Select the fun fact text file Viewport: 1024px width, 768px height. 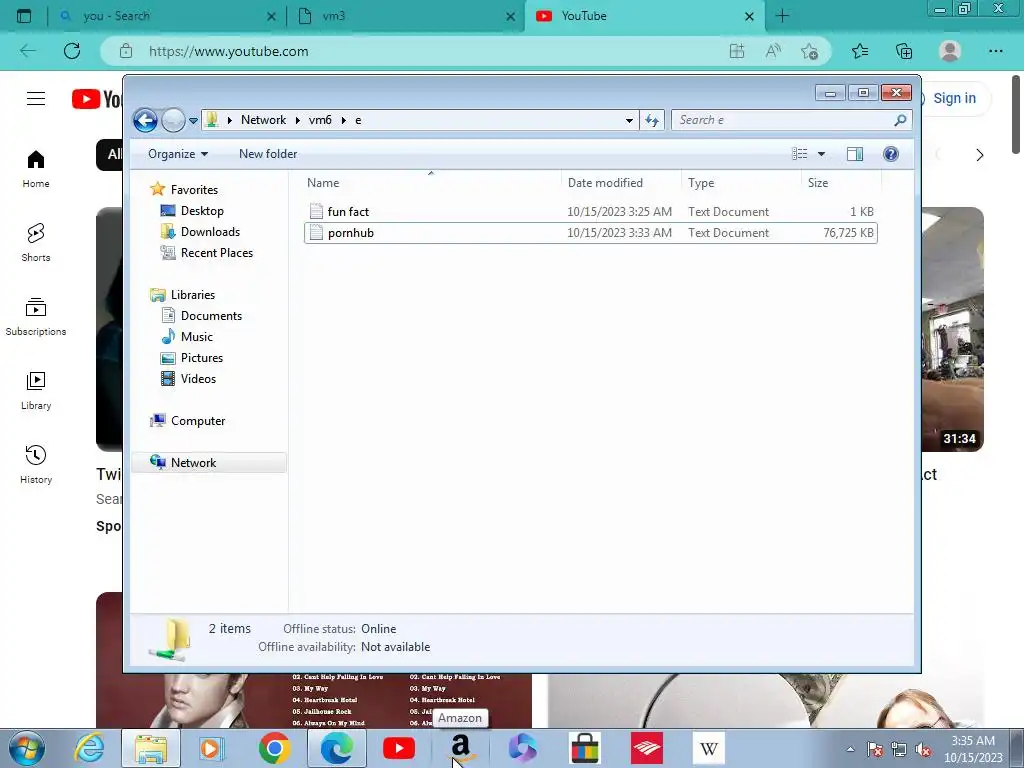pyautogui.click(x=590, y=212)
